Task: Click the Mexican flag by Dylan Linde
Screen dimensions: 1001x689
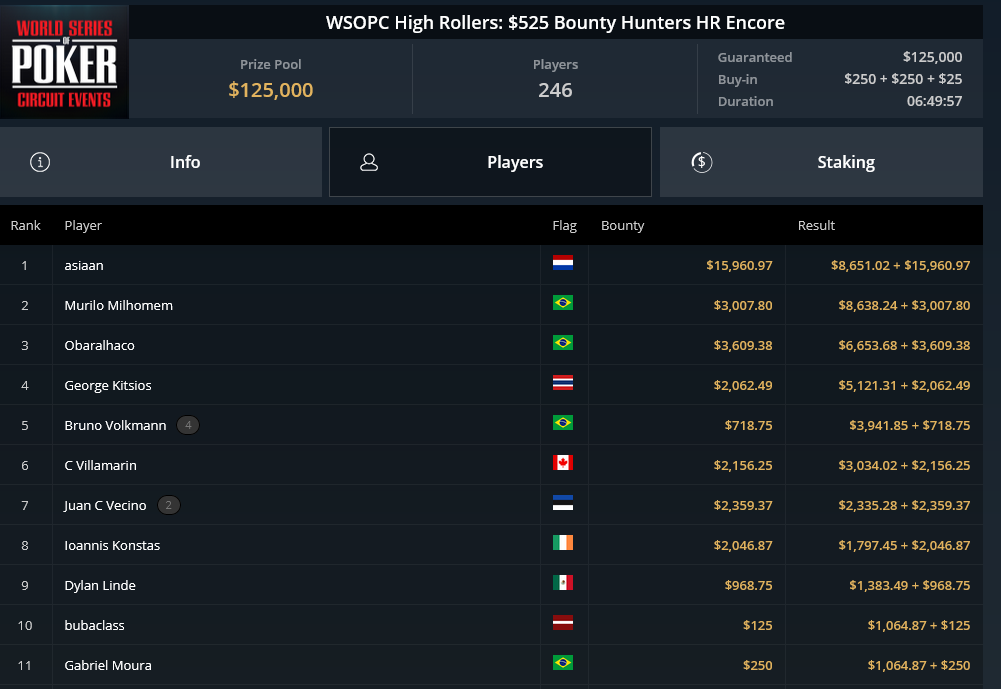Action: (563, 583)
